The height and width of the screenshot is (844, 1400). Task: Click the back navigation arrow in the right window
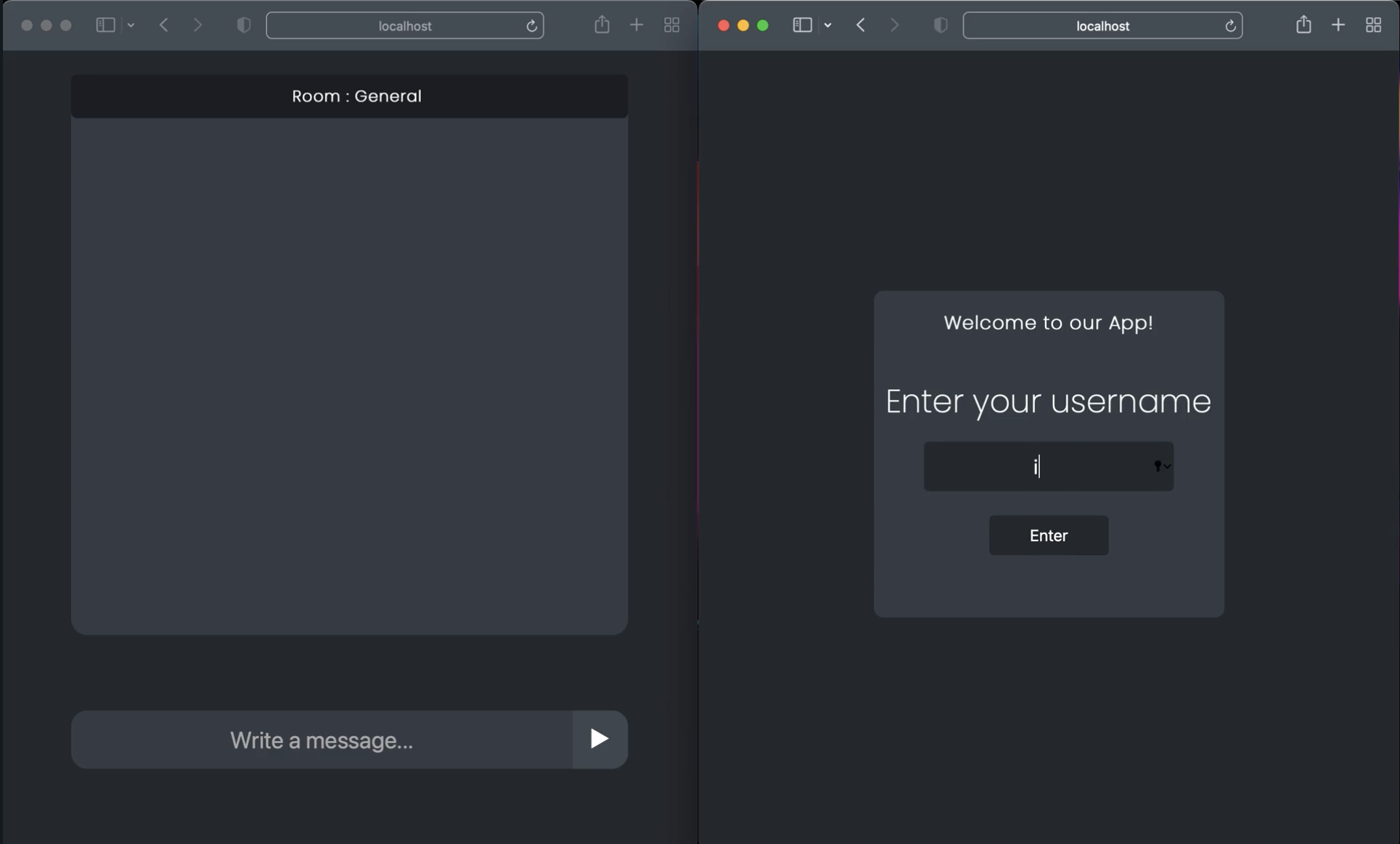[861, 25]
